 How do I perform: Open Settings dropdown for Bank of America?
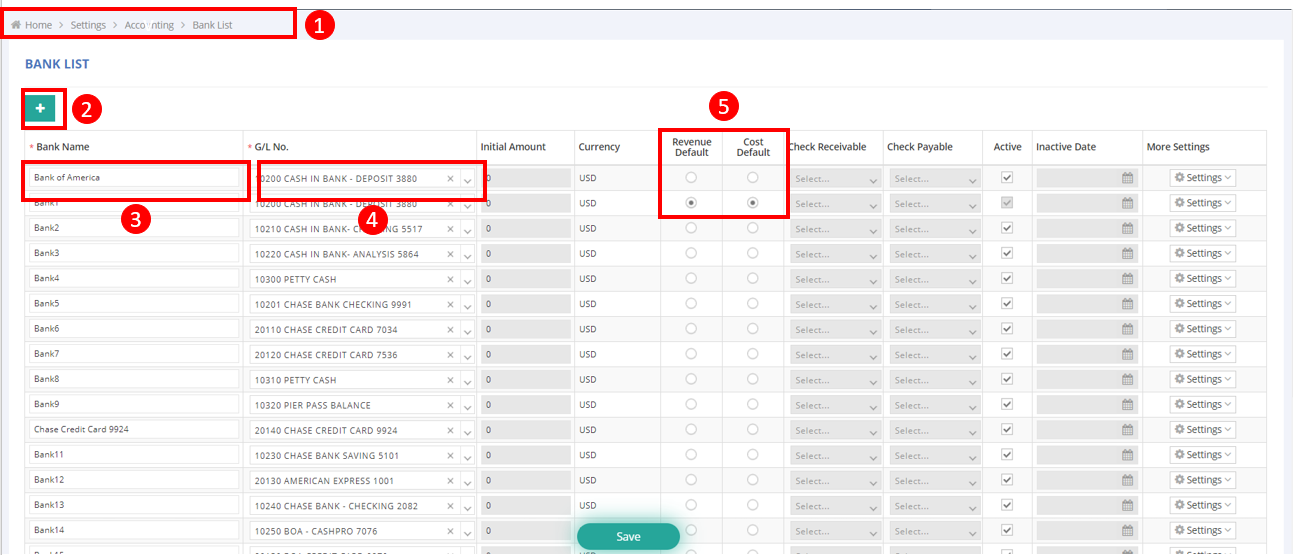pyautogui.click(x=1203, y=177)
